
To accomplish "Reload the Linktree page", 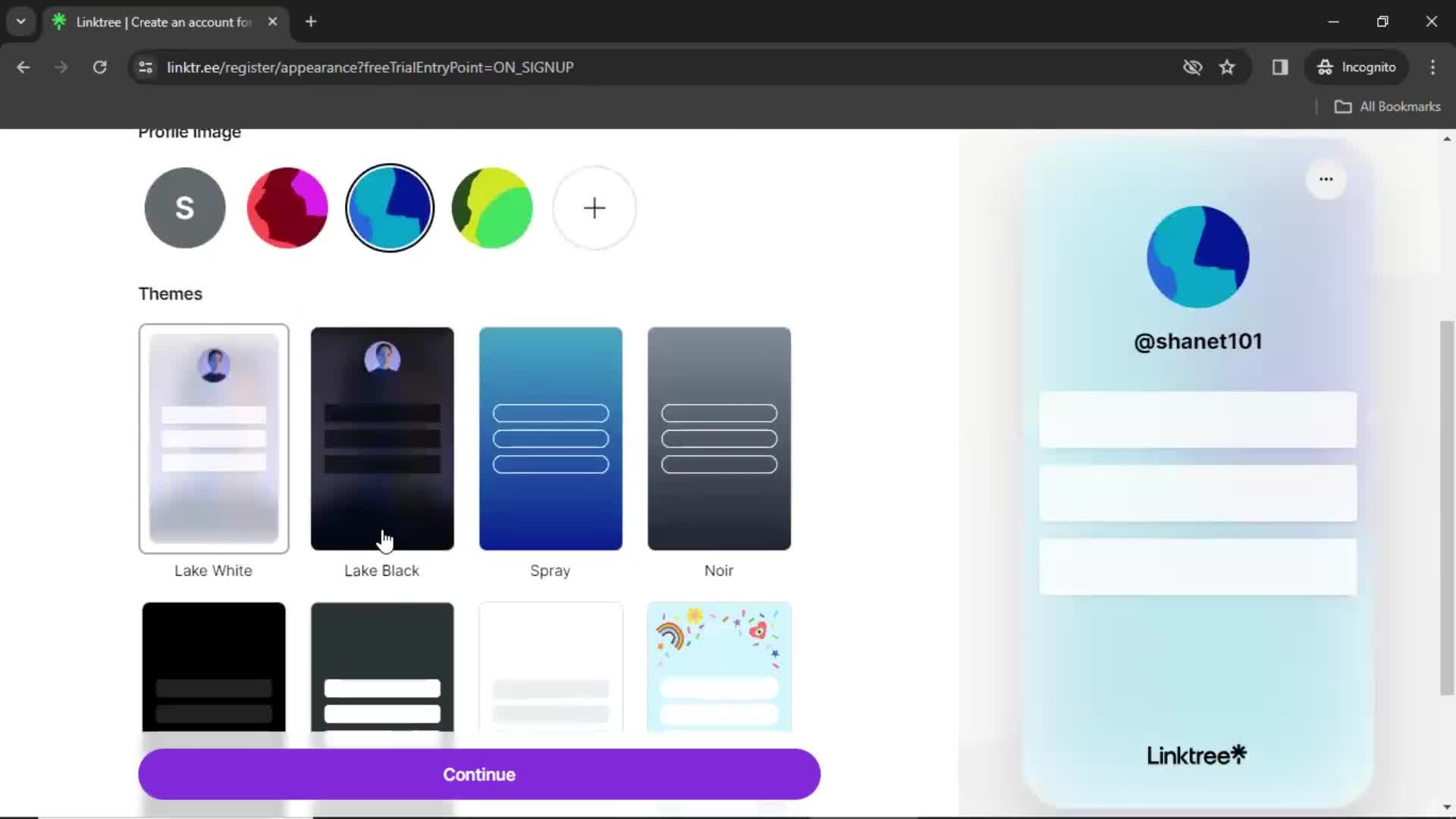I will tap(99, 67).
